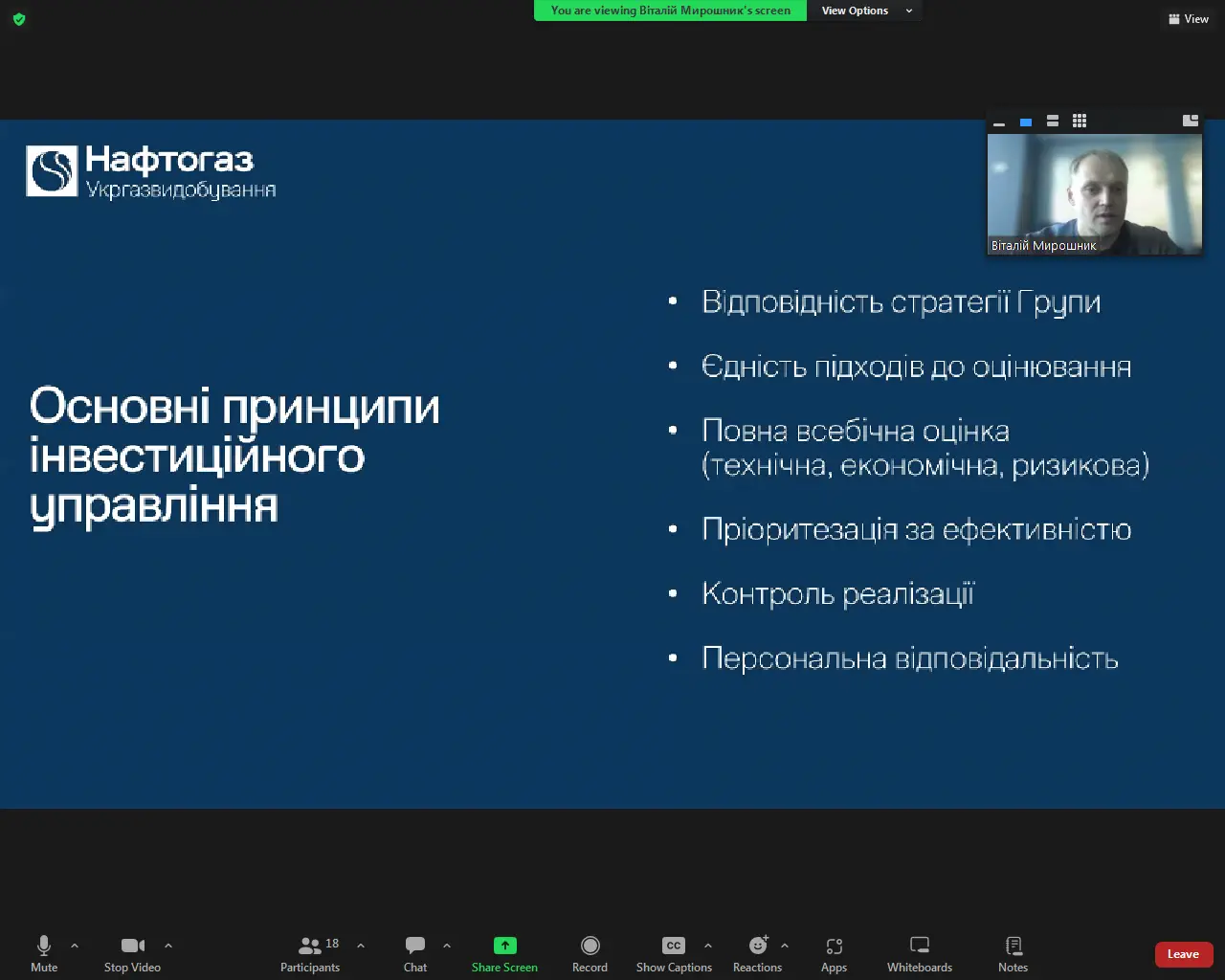Expand video options arrow beside Stop Video
The width and height of the screenshot is (1225, 980).
[168, 946]
